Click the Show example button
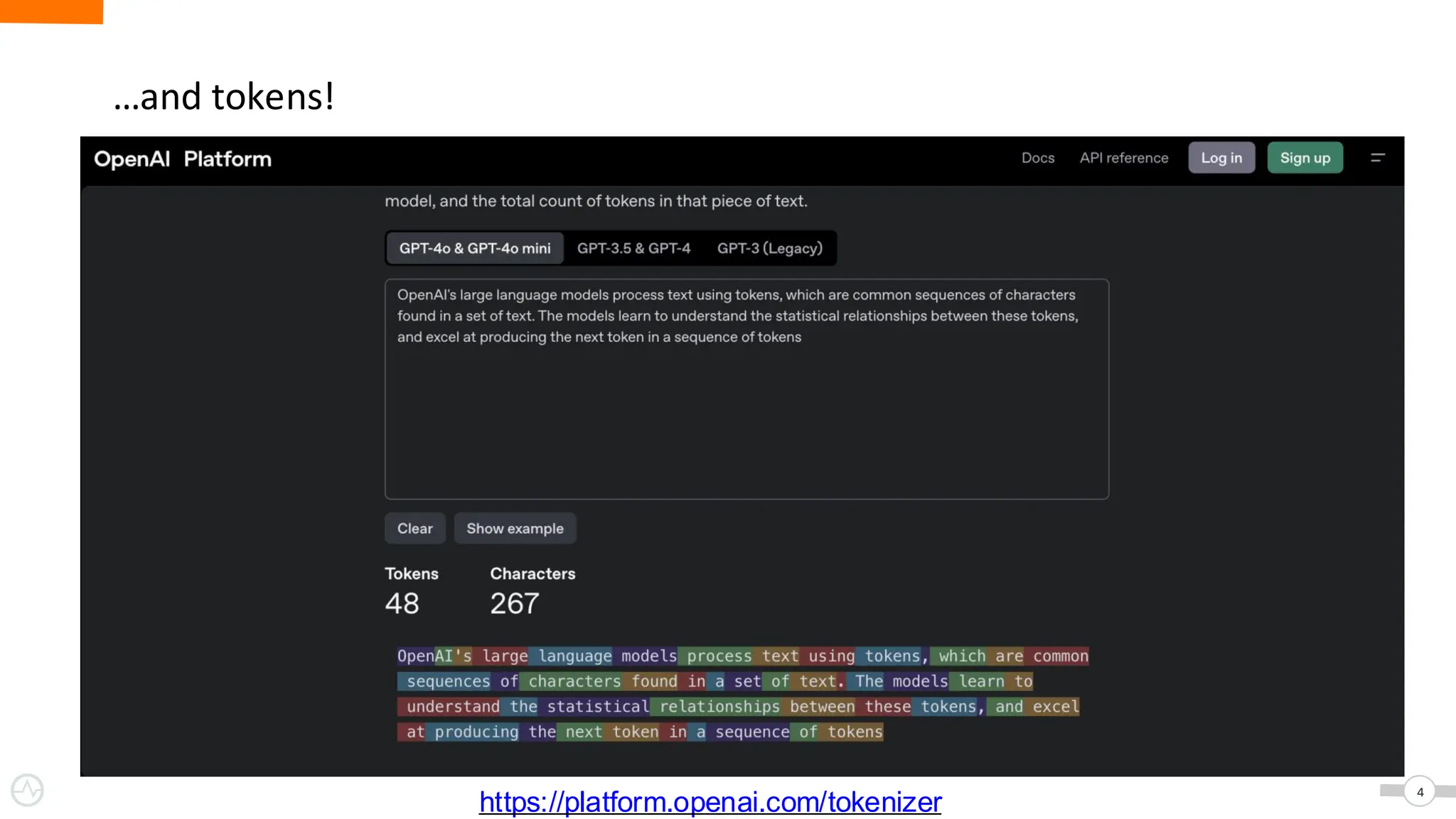This screenshot has height=819, width=1456. (x=515, y=528)
